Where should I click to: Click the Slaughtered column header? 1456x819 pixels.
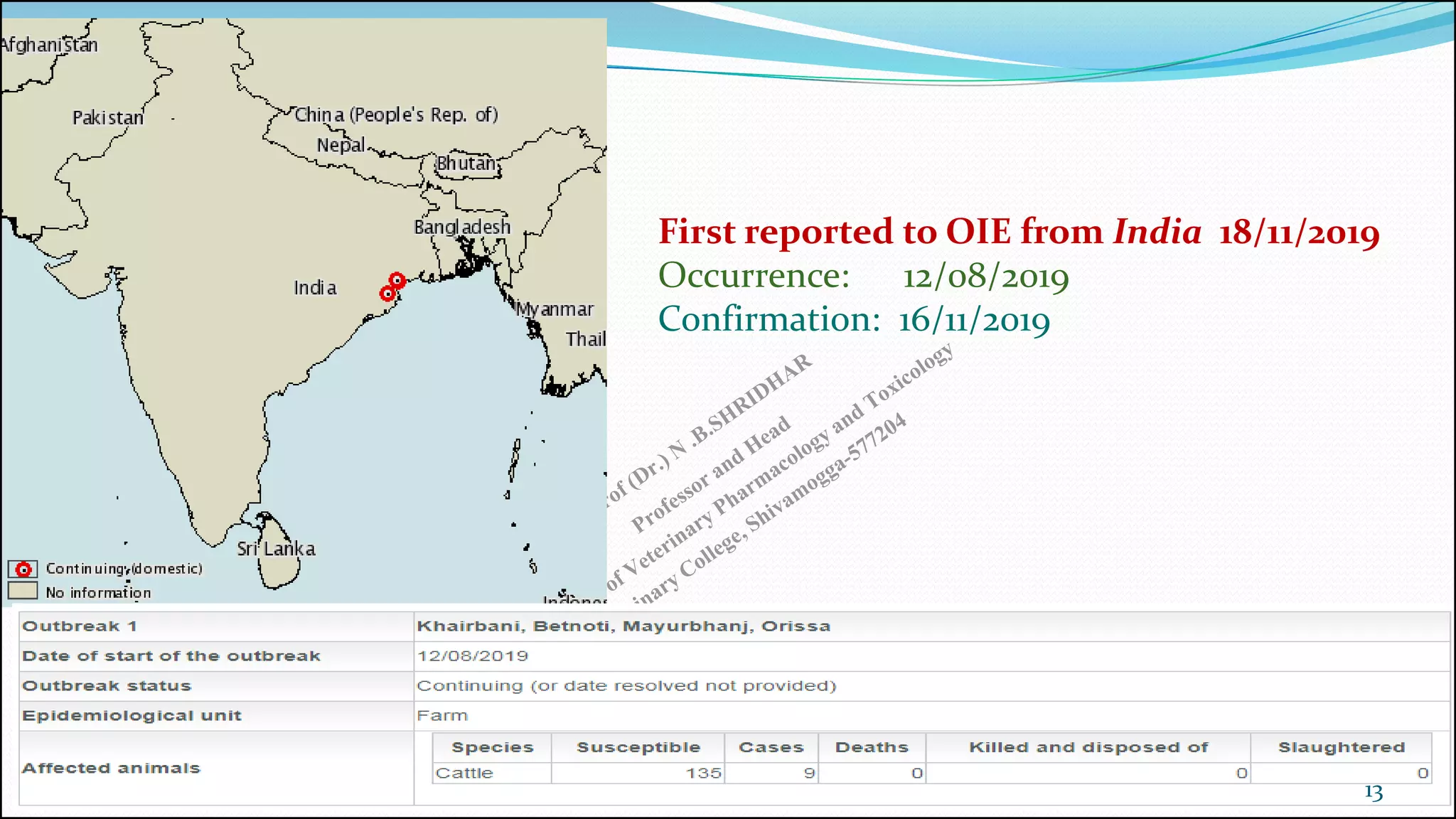1341,747
